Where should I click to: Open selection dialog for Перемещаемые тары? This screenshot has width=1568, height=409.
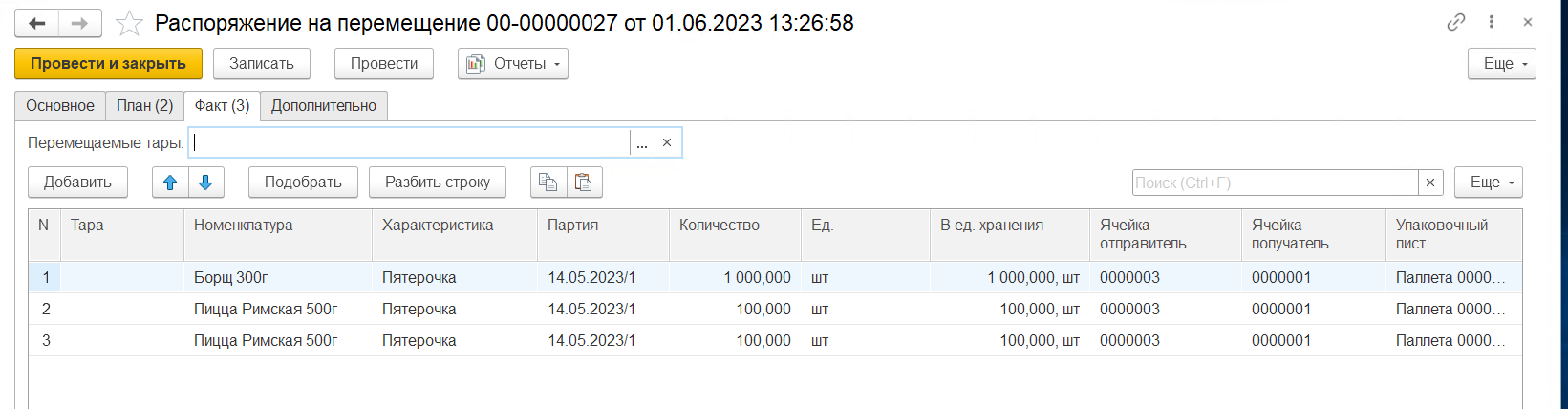[x=642, y=143]
